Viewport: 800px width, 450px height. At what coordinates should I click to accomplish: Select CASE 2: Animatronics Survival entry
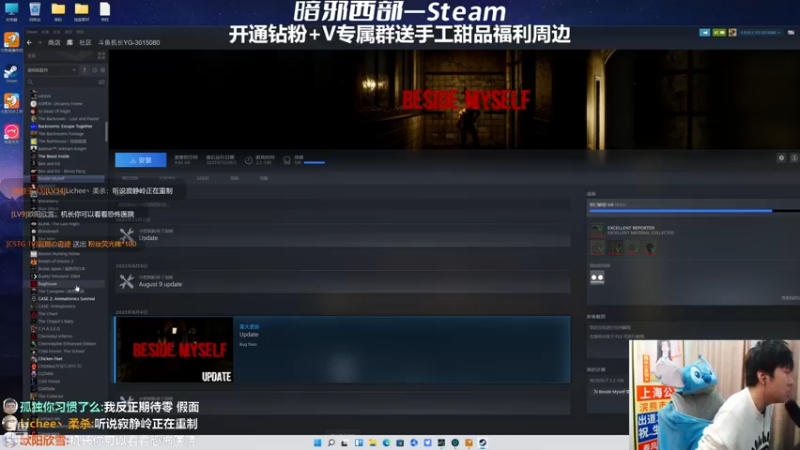click(66, 298)
